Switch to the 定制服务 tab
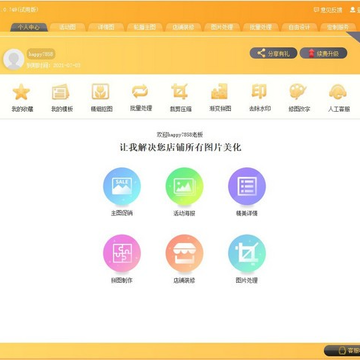This screenshot has width=360, height=360. tap(338, 27)
